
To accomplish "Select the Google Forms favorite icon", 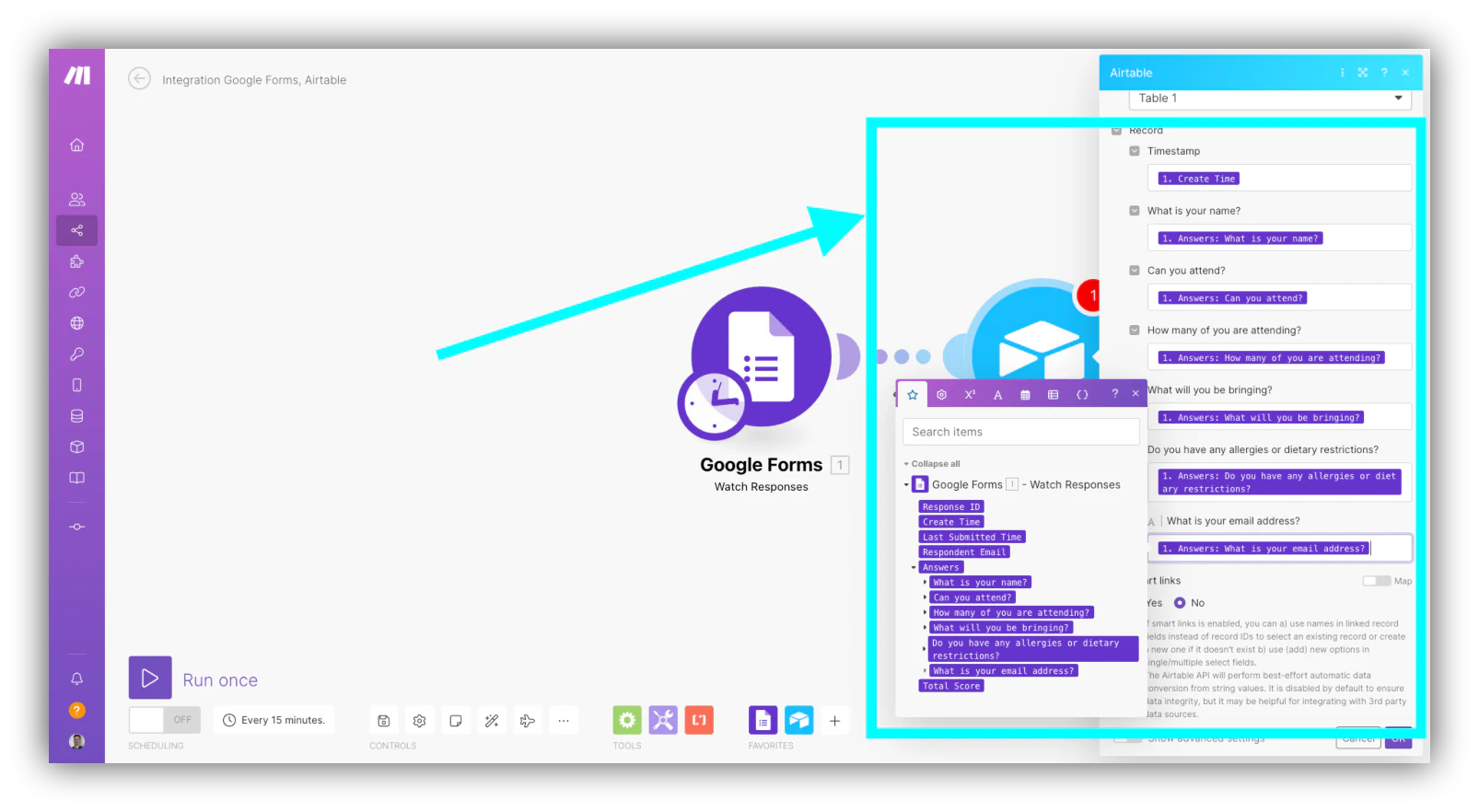I will [x=763, y=720].
